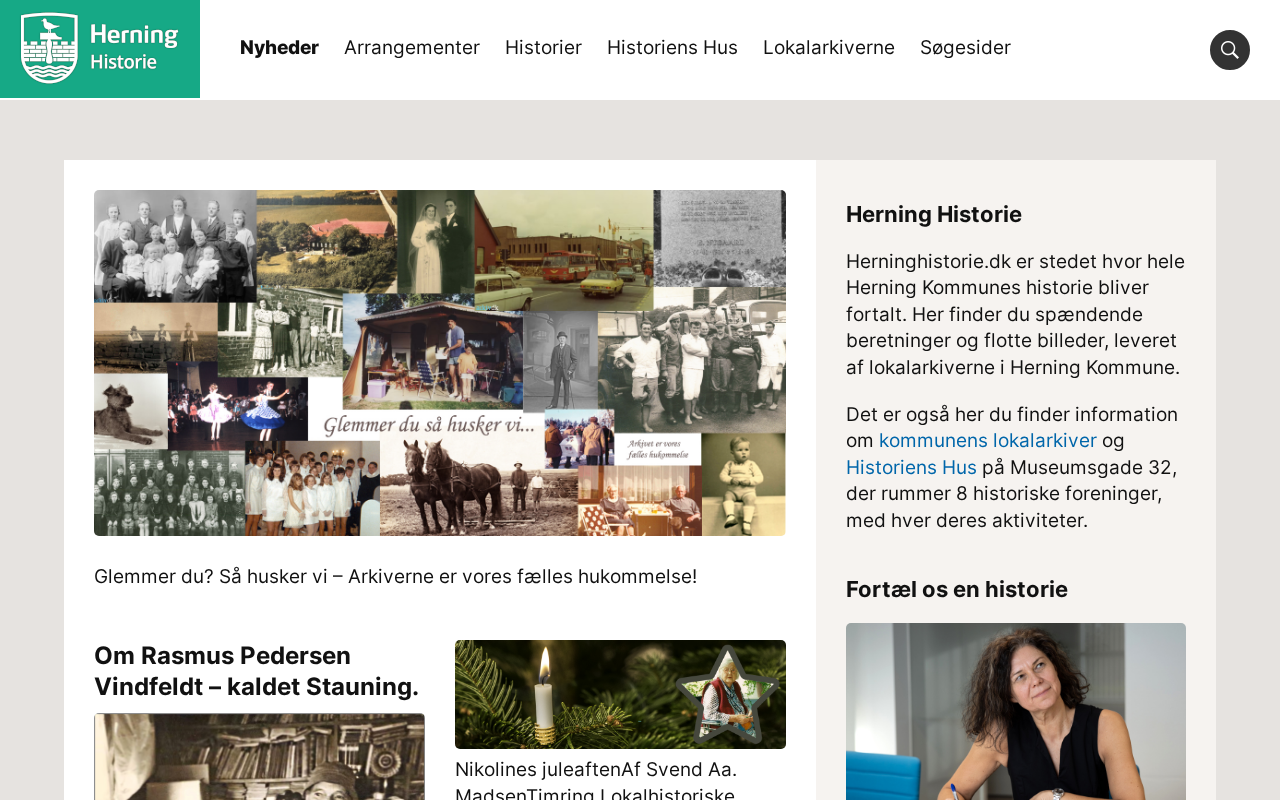Viewport: 1280px width, 800px height.
Task: Follow the 'kommunens lokalarkiver' link
Action: 988,441
